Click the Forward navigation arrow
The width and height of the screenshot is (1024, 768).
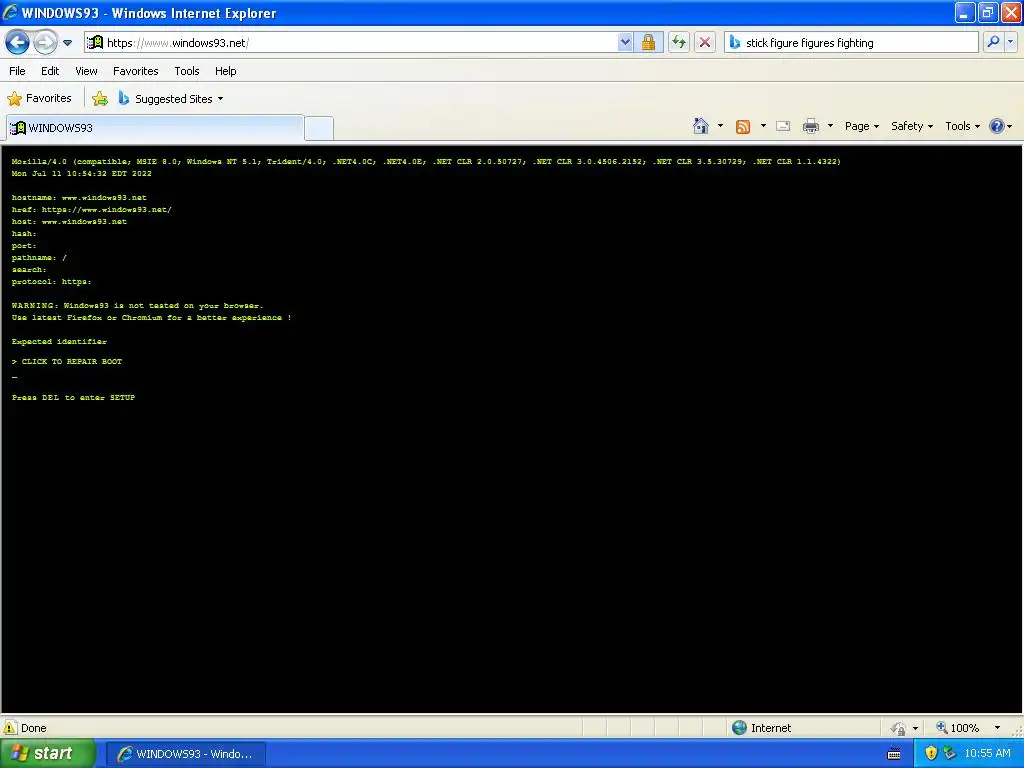(45, 43)
